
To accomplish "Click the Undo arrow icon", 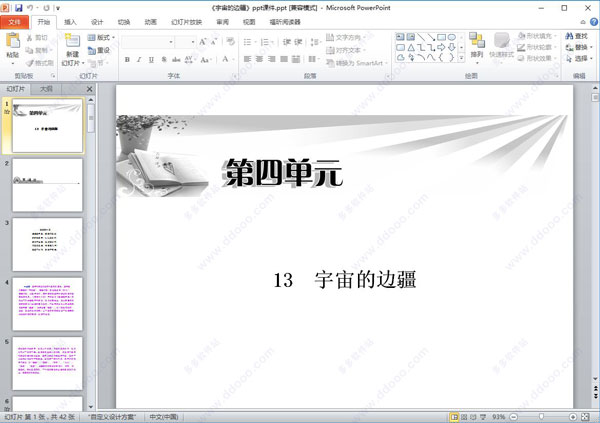I will point(30,8).
